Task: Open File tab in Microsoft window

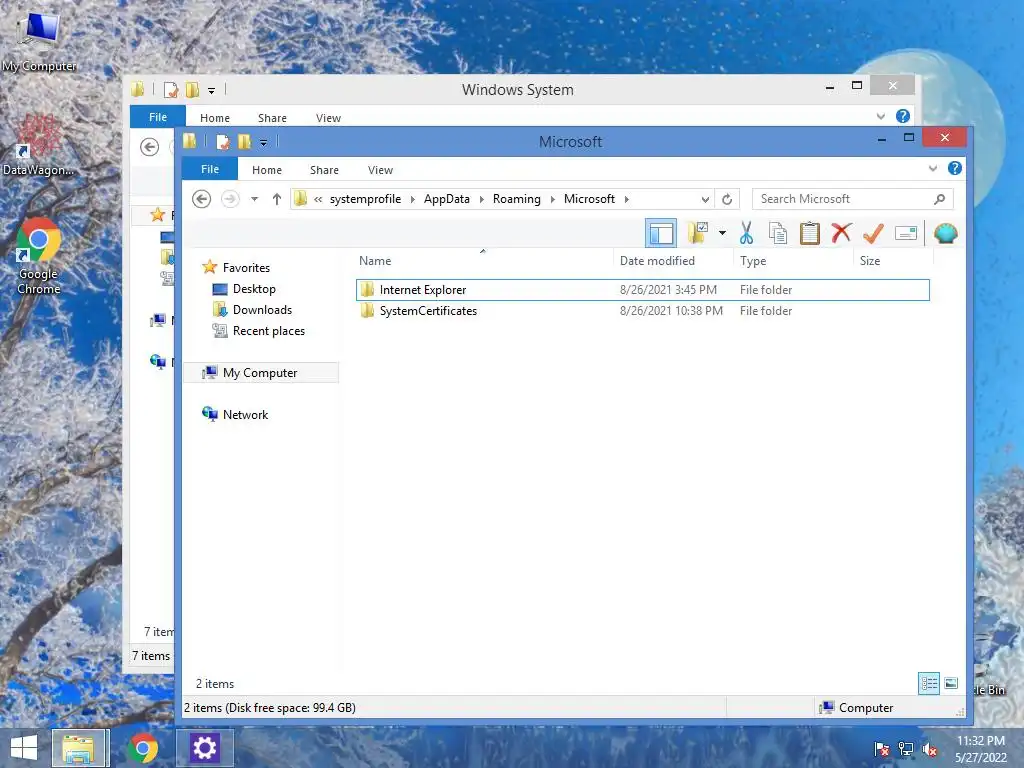Action: 210,169
